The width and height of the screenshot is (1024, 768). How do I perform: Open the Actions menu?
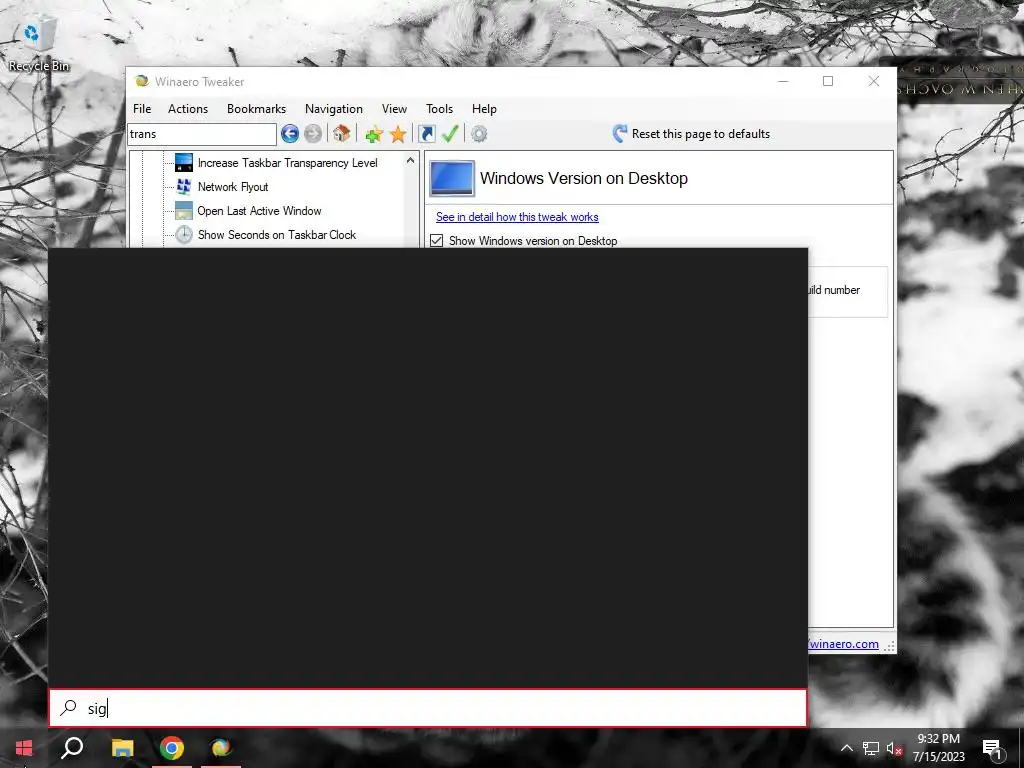click(187, 109)
